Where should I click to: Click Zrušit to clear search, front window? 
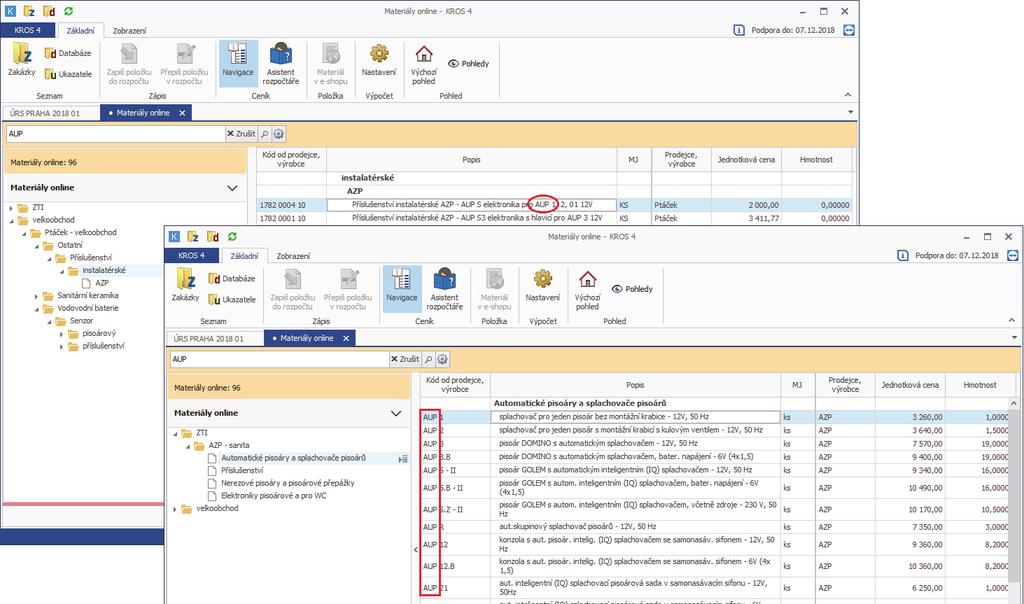tap(405, 359)
